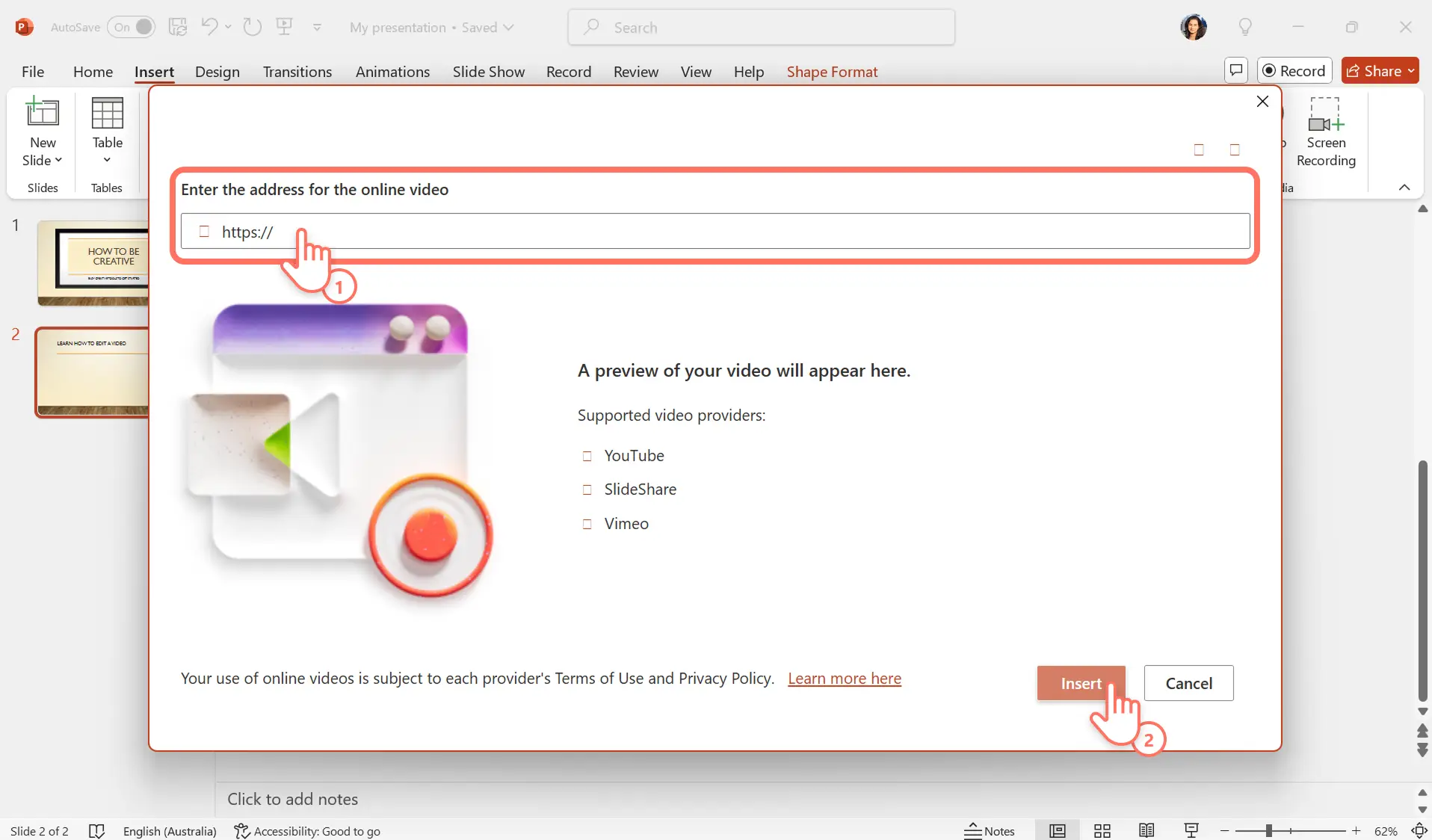Click the Share button
Screen dimensions: 1432x840
point(1380,70)
